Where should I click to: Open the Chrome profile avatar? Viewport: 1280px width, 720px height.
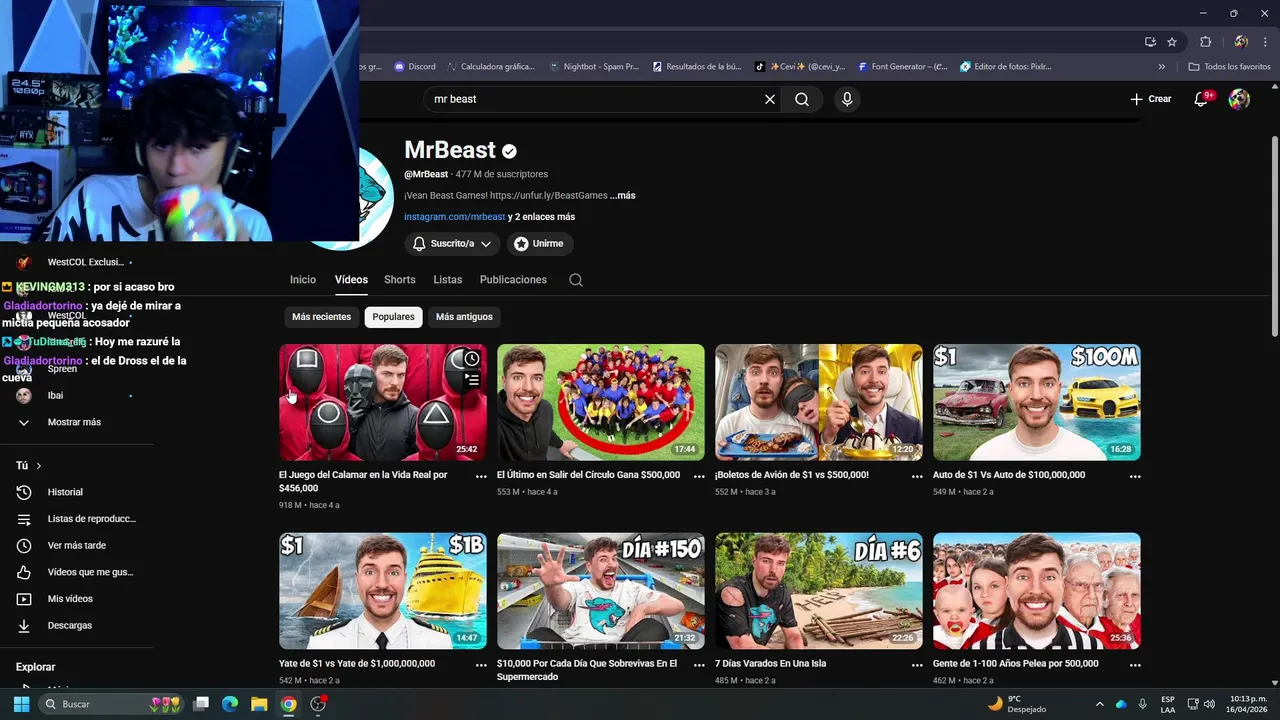(x=1241, y=42)
